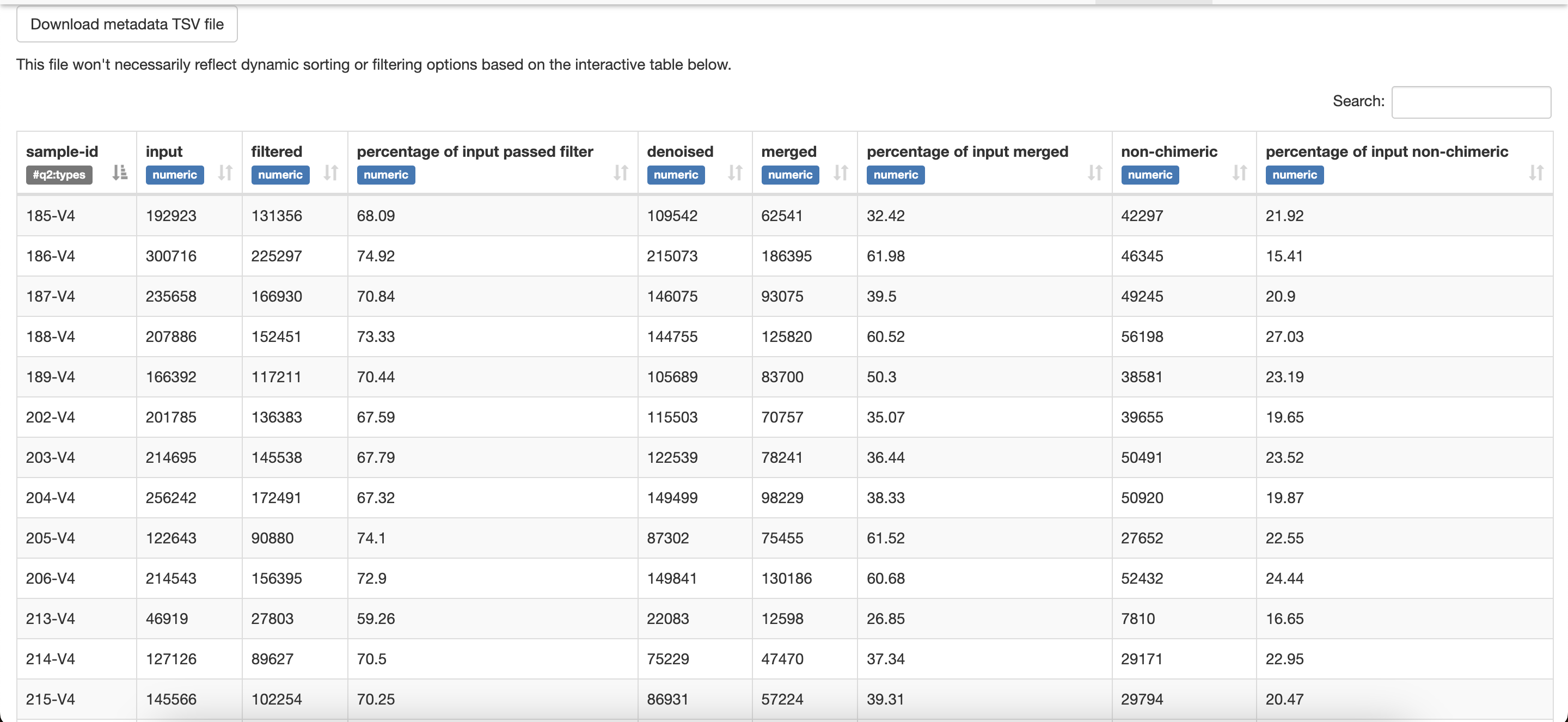The width and height of the screenshot is (1568, 722).
Task: Sort the merged column
Action: pos(841,173)
